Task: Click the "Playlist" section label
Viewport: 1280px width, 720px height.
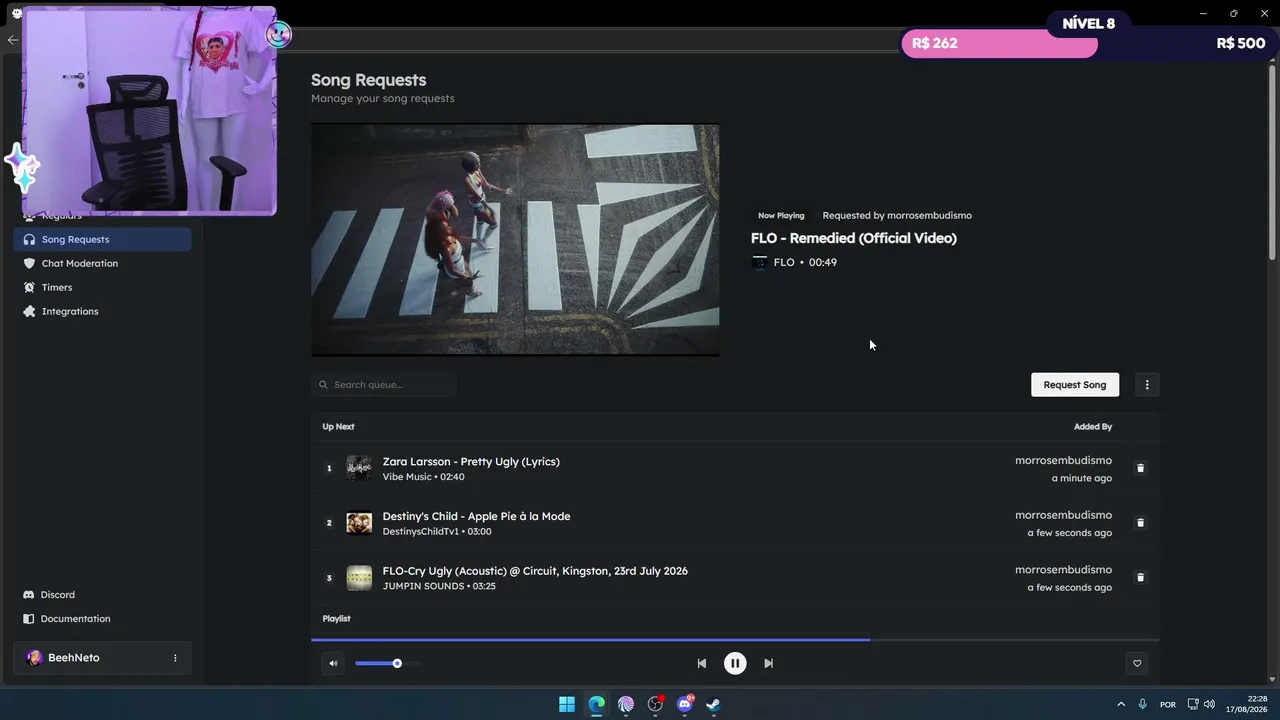Action: point(336,619)
